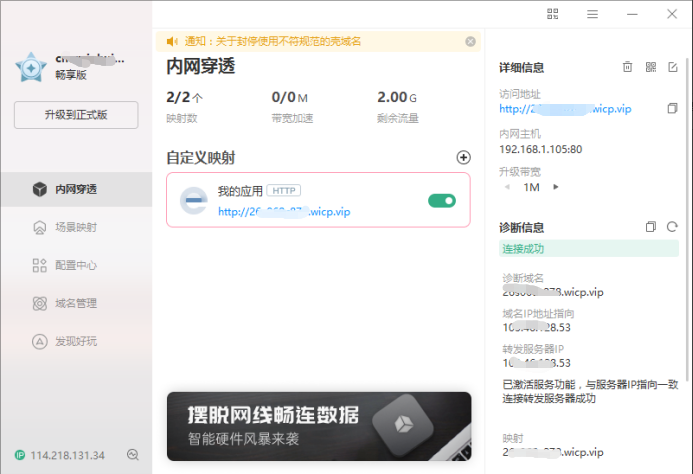Refresh 诊断信息
This screenshot has width=693, height=474.
(672, 227)
